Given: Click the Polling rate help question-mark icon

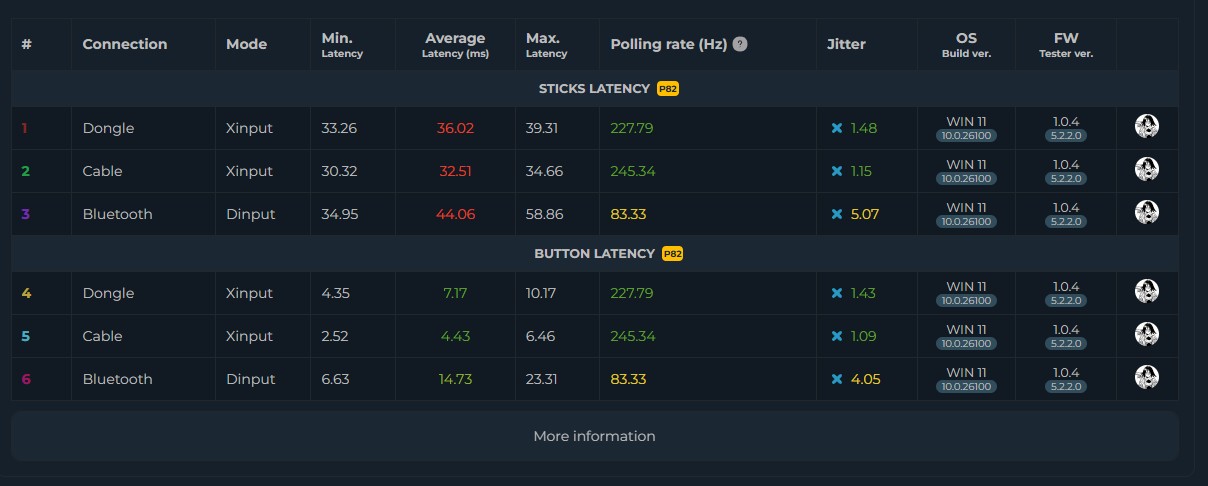Looking at the screenshot, I should [740, 44].
